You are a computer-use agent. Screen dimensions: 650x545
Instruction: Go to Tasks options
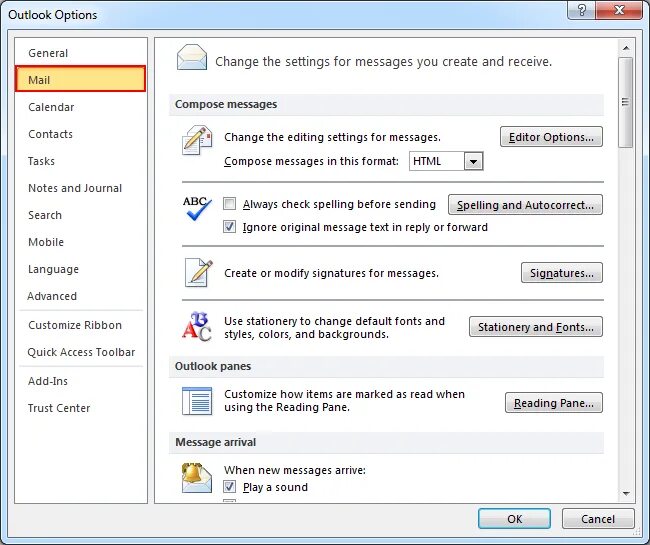click(80, 161)
